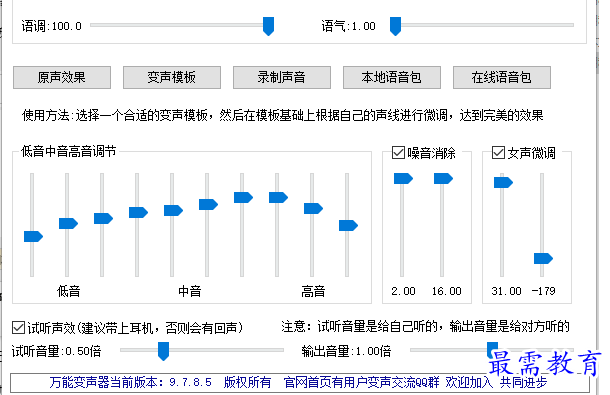Click the version 9.7.8.5 status text
This screenshot has height=395, width=610.
pos(130,383)
